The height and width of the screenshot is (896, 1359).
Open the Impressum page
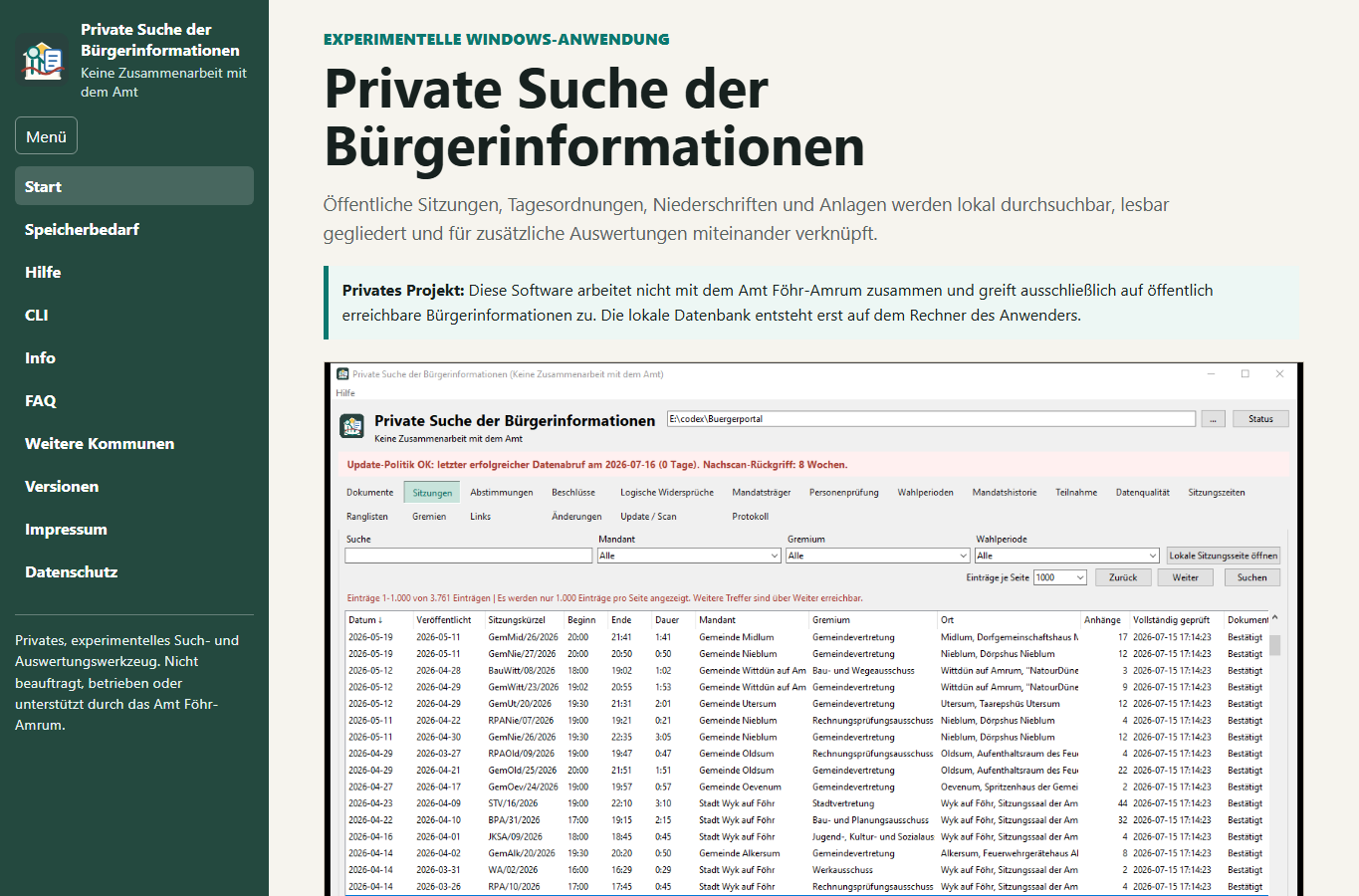tap(134, 529)
